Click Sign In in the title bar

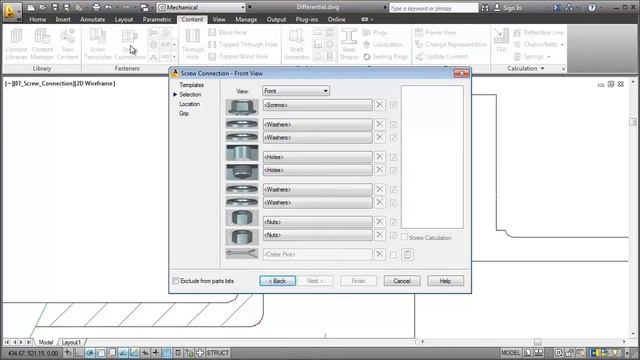click(x=508, y=8)
